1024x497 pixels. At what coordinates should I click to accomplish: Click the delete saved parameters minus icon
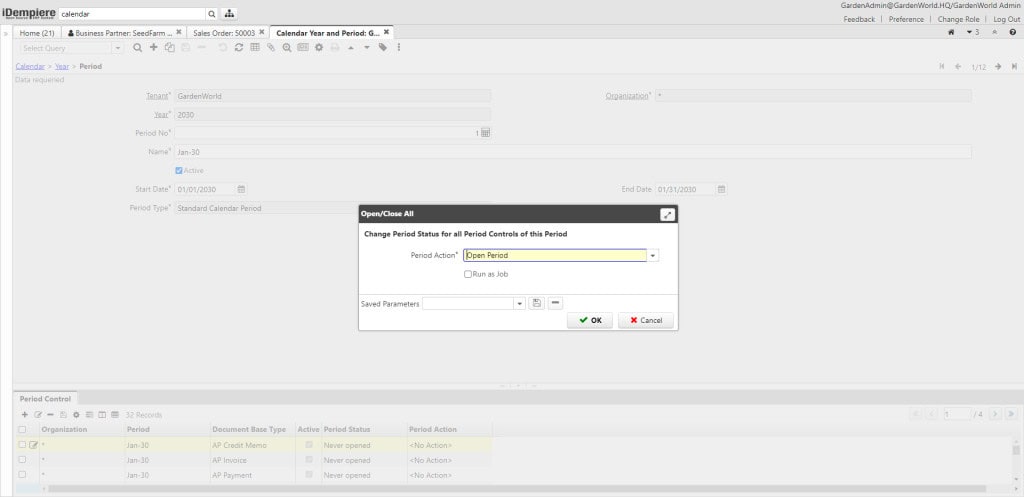tap(555, 303)
